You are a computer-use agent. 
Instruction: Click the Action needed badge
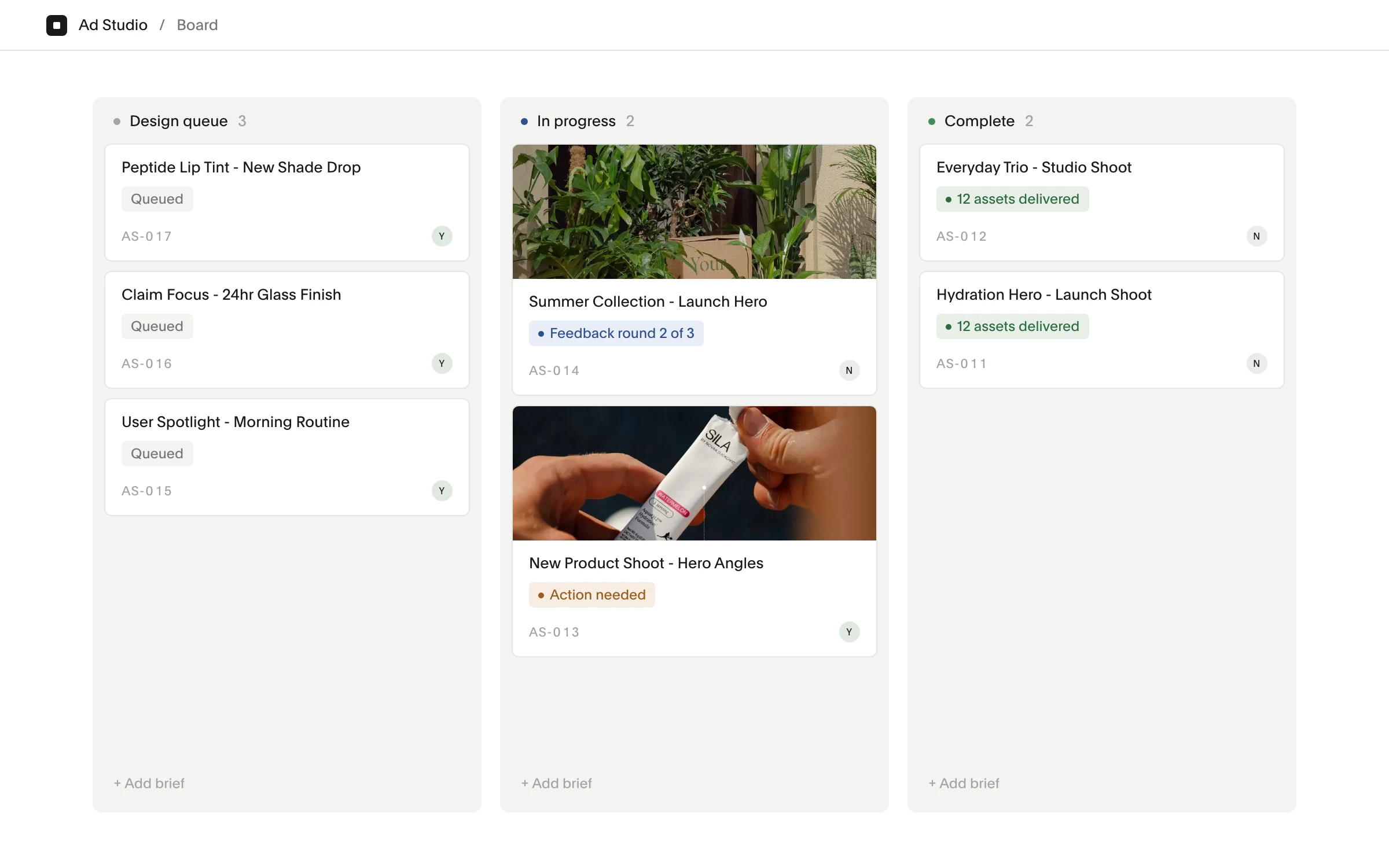tap(592, 595)
